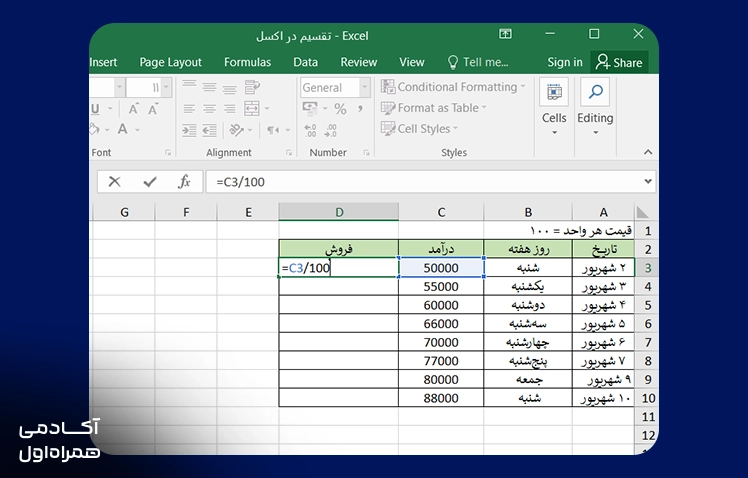Open the text Orientation tool
The image size is (748, 478).
click(237, 130)
